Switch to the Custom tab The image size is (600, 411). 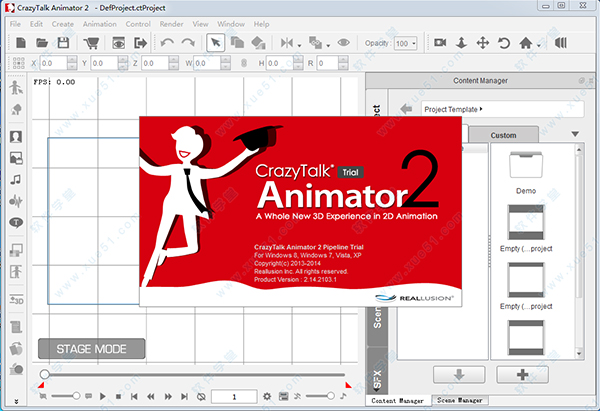coord(504,135)
